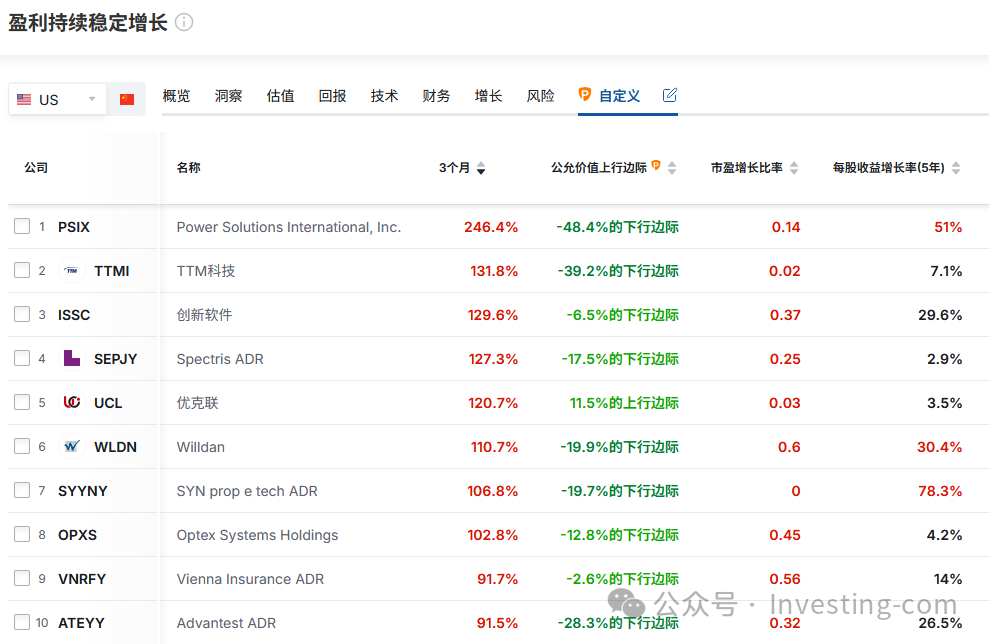Check the PSIX row checkbox
989x644 pixels.
[x=22, y=227]
